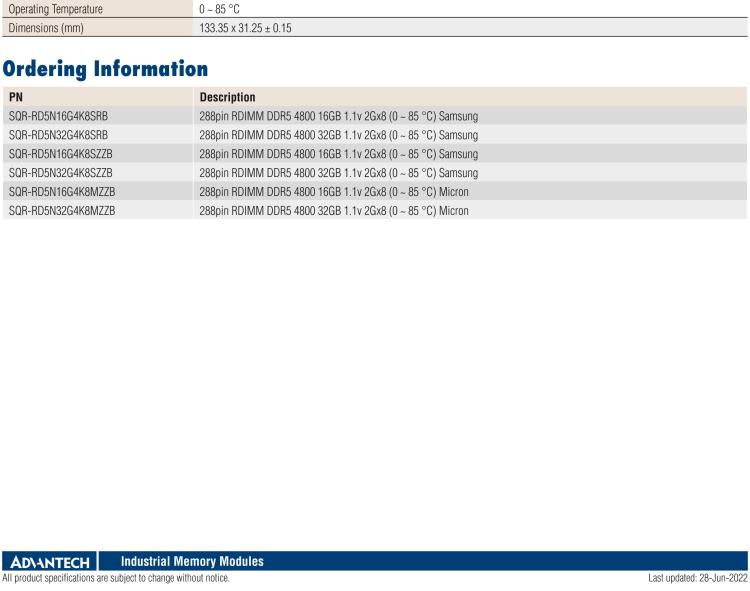The height and width of the screenshot is (591, 750).
Task: Click part number SQR-RD5N32G4K8MZZB
Action: [x=61, y=211]
